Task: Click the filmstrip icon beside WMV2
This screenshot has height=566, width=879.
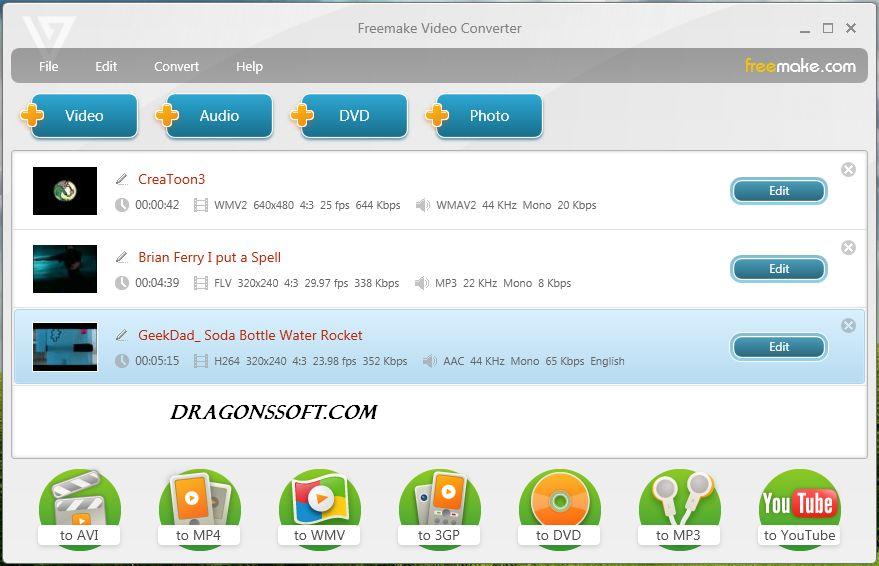Action: click(201, 205)
